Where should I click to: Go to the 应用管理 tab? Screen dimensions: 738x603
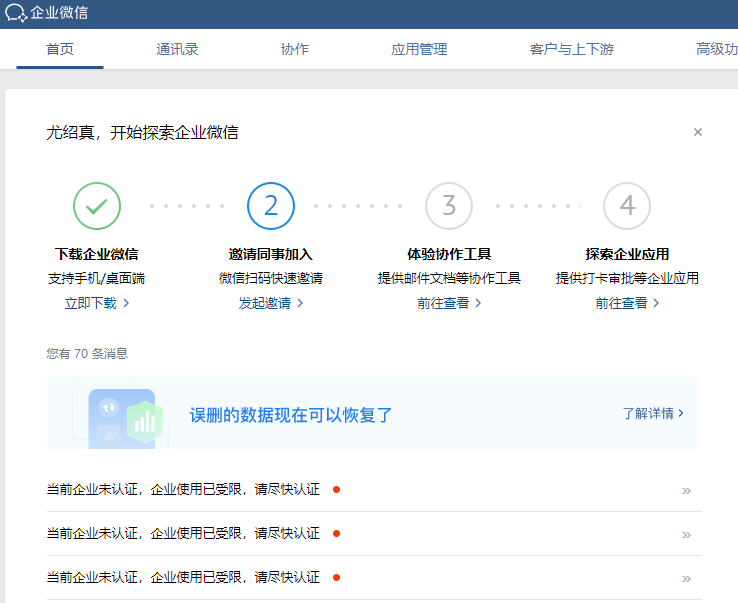tap(419, 49)
